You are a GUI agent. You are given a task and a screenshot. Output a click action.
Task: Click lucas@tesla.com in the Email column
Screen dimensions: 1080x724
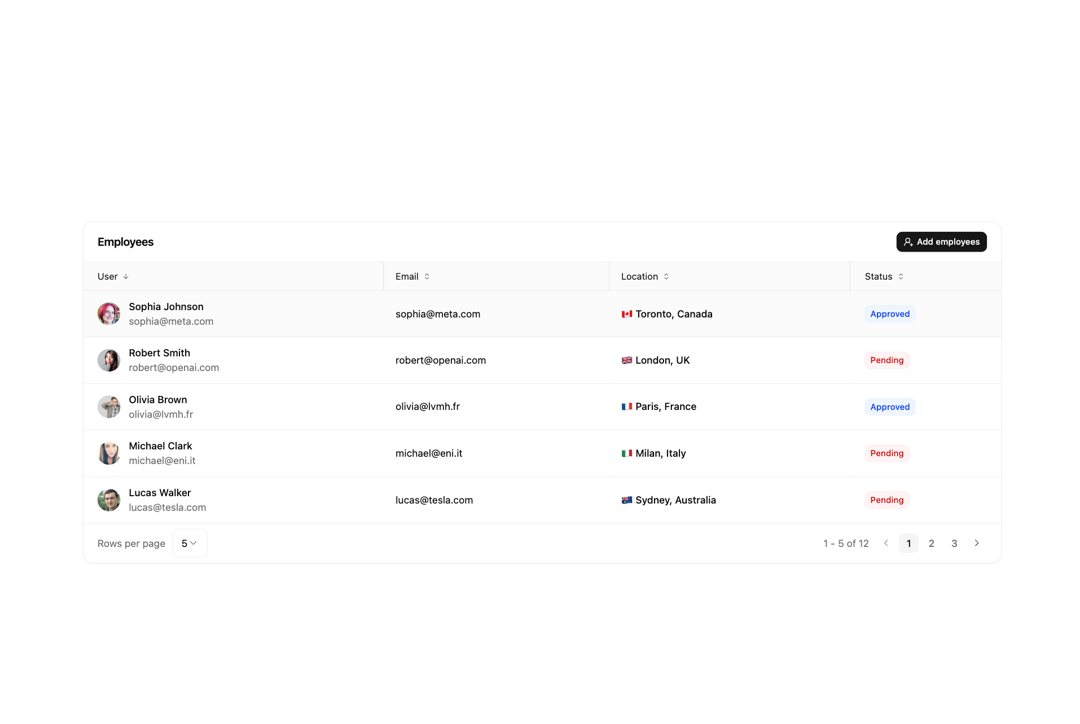click(434, 500)
